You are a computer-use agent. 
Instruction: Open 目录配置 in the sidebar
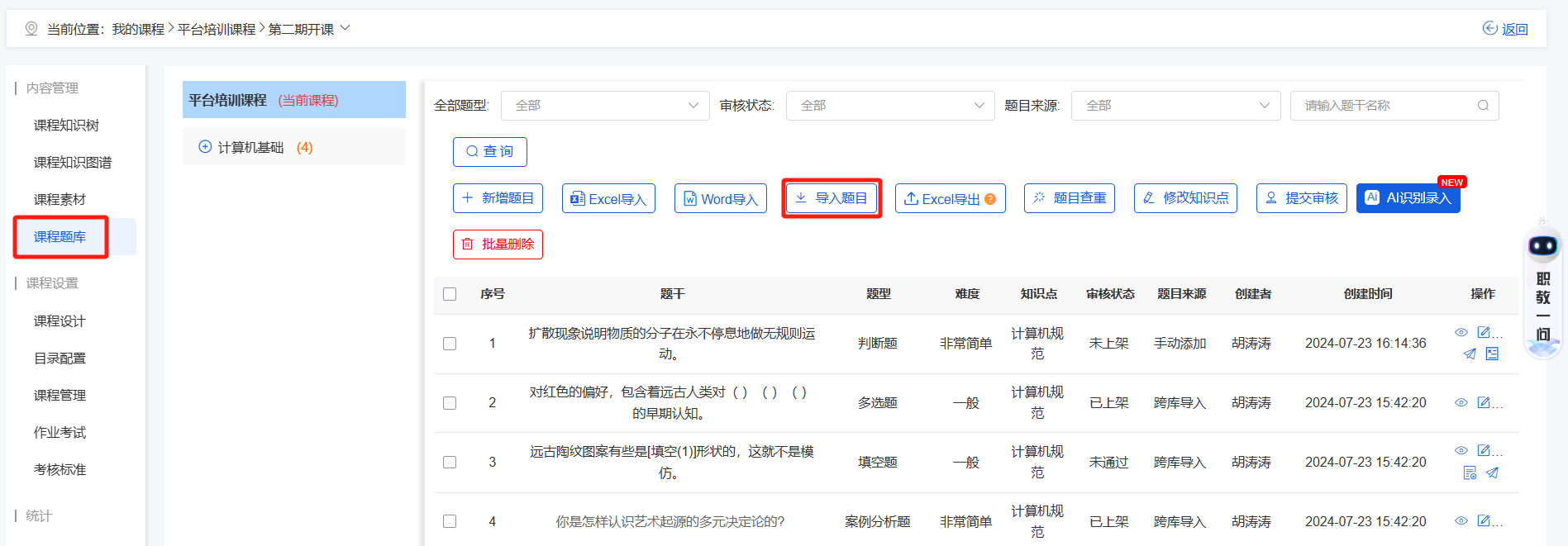tap(60, 358)
